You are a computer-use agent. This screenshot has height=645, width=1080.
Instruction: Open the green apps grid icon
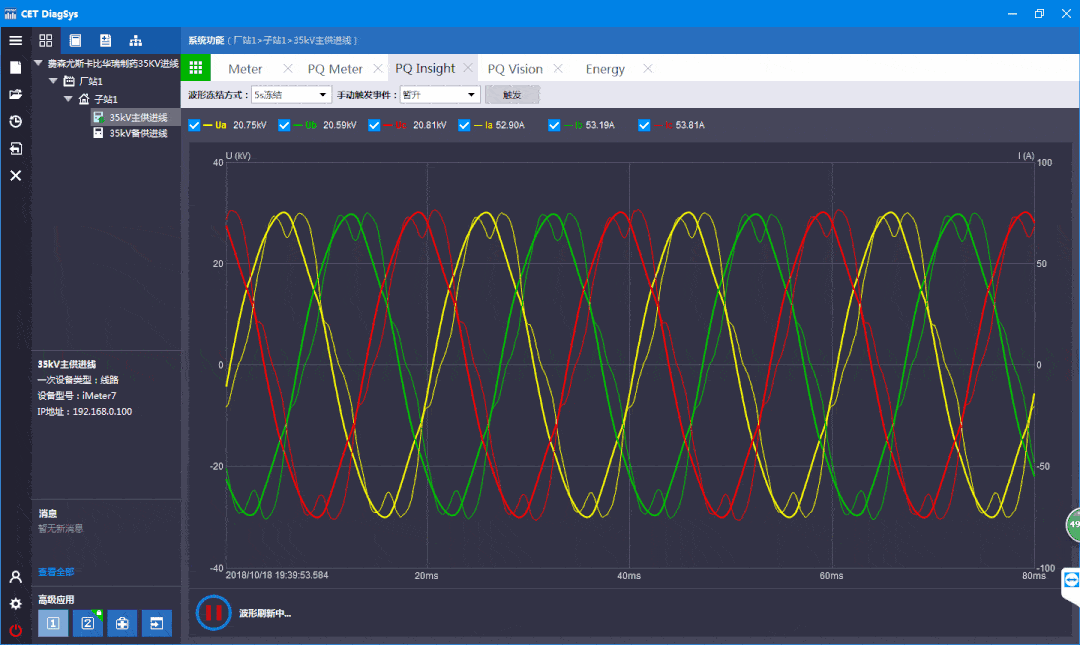tap(196, 68)
